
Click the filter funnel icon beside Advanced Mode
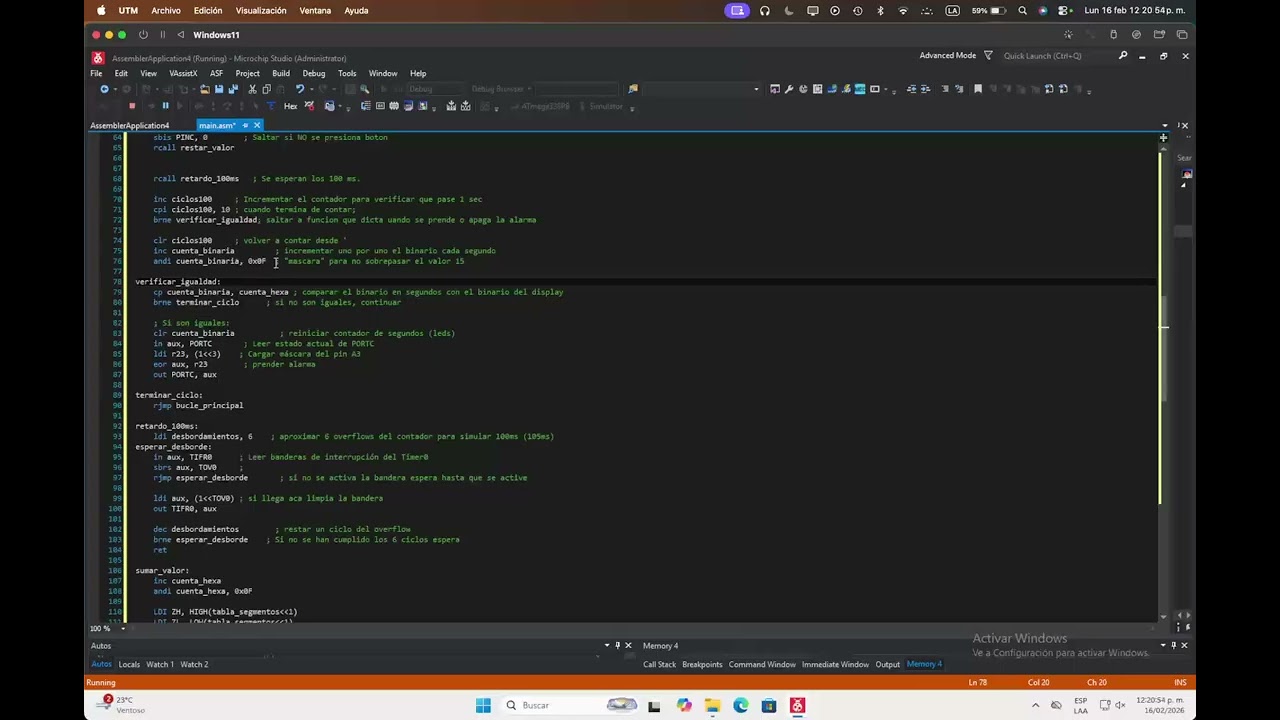pyautogui.click(x=988, y=56)
